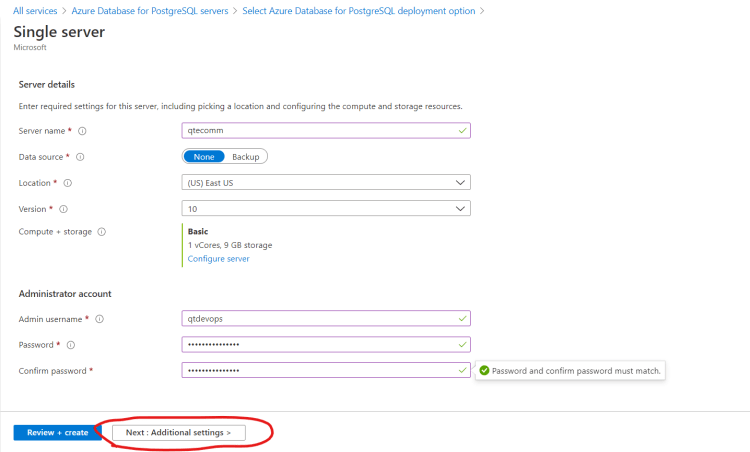Open Select deployment option breadcrumb

pos(359,11)
